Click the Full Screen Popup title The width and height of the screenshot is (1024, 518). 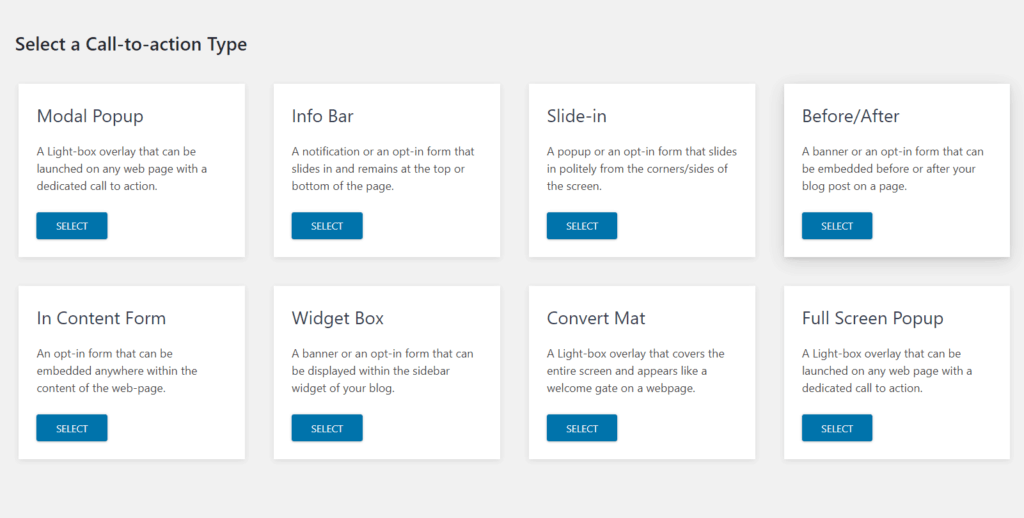coord(872,319)
